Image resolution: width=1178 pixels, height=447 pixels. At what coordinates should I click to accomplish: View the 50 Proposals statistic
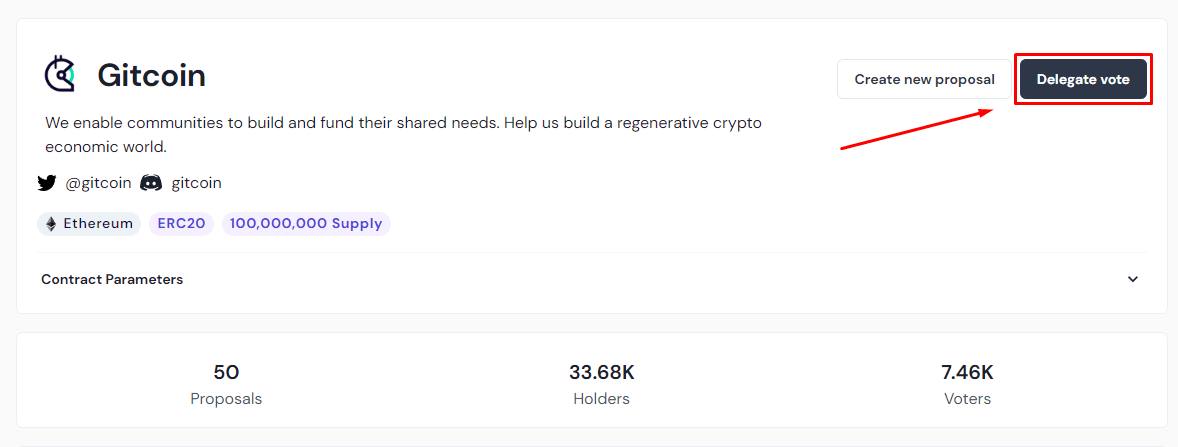point(226,384)
